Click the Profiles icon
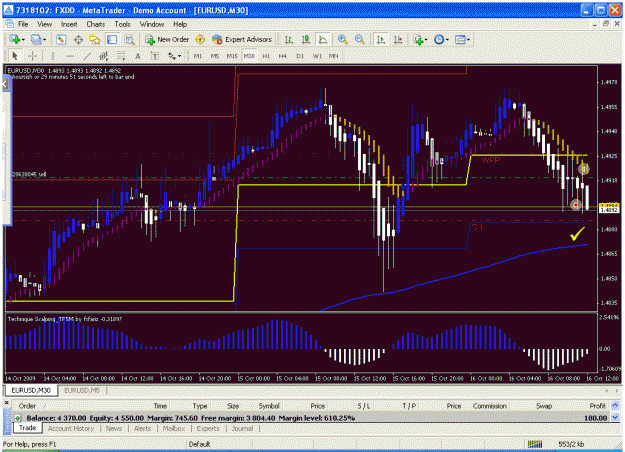 point(36,39)
